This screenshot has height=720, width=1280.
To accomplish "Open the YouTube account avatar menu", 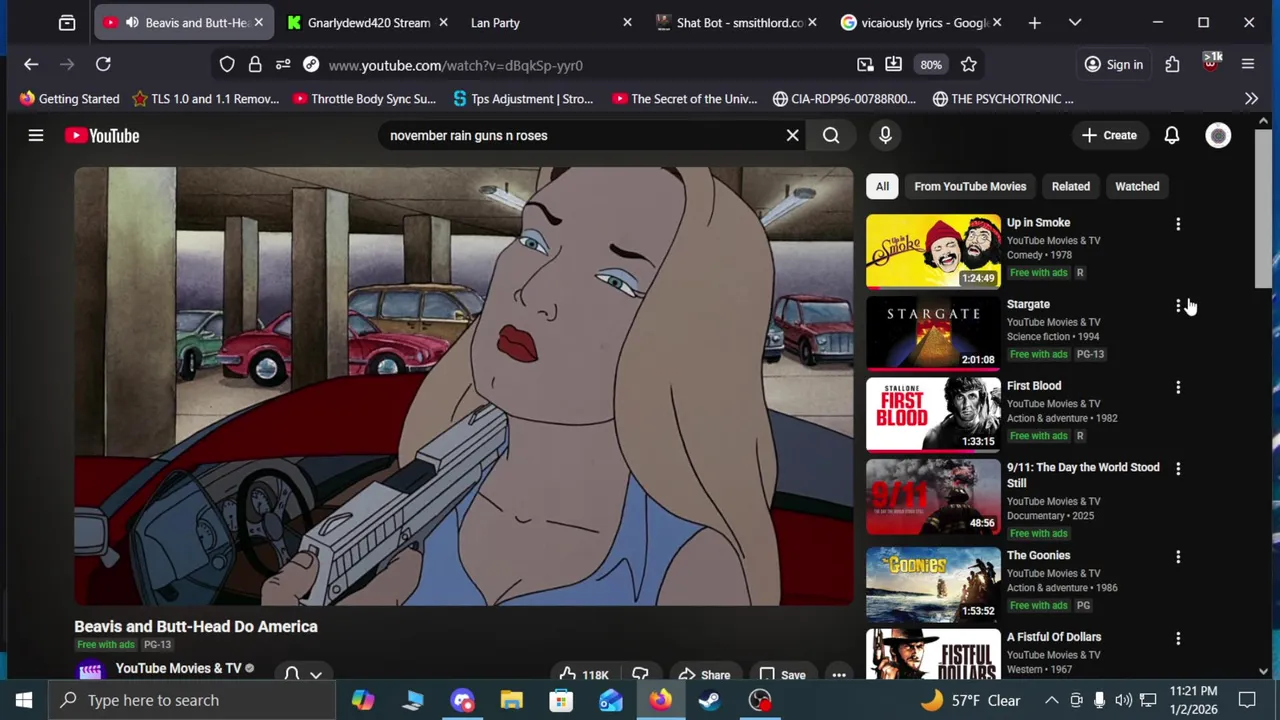I will click(1218, 135).
